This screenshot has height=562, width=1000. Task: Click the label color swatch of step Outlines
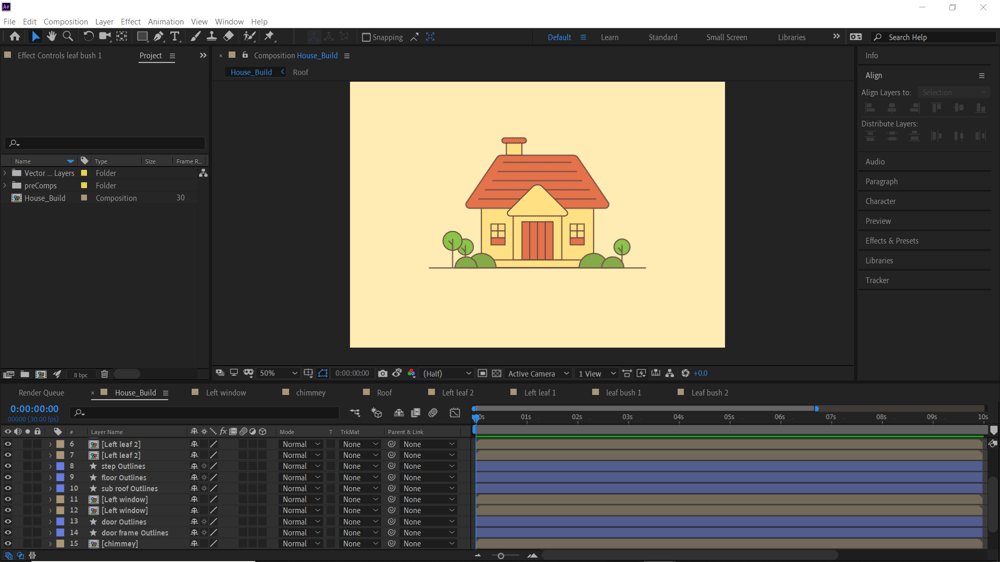coord(60,466)
